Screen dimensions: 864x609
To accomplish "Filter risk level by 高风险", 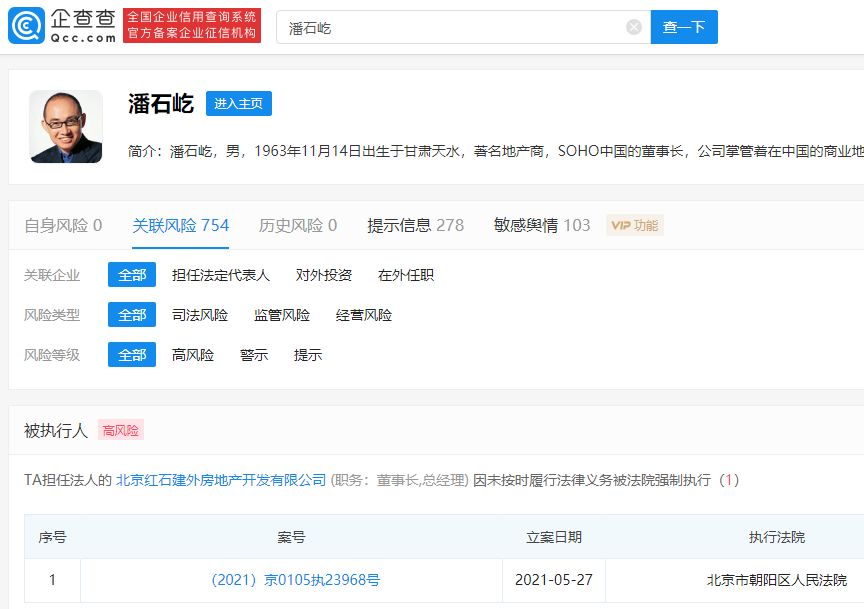I will tap(192, 355).
